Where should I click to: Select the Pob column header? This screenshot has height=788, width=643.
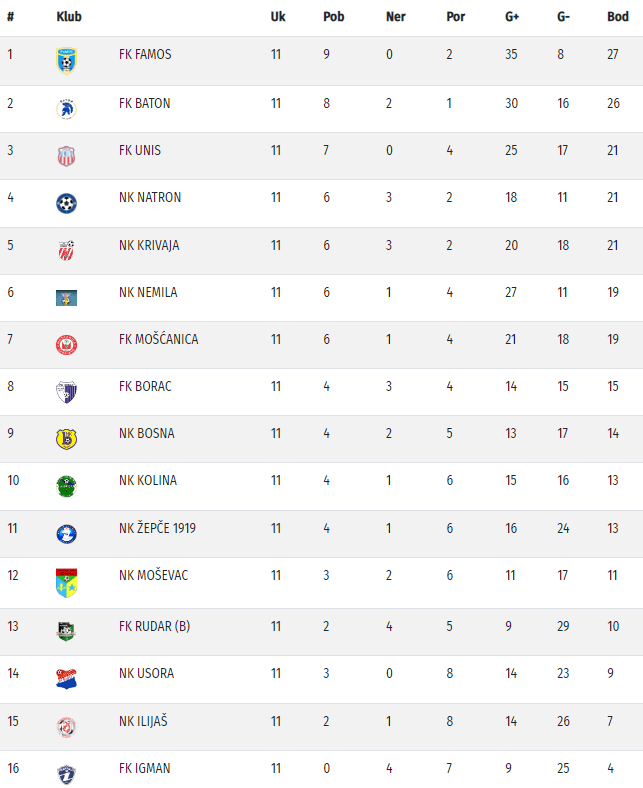click(334, 17)
